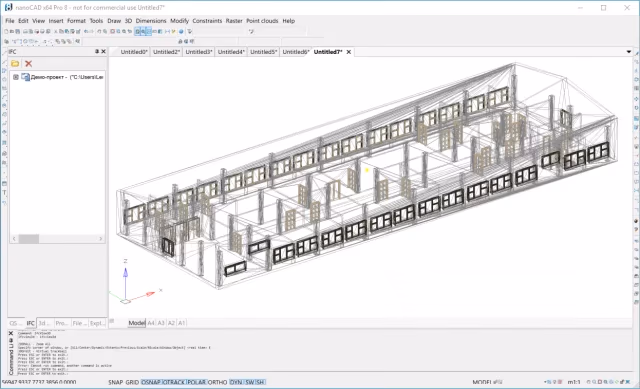
Task: Open the Dimensions menu
Action: (x=151, y=21)
